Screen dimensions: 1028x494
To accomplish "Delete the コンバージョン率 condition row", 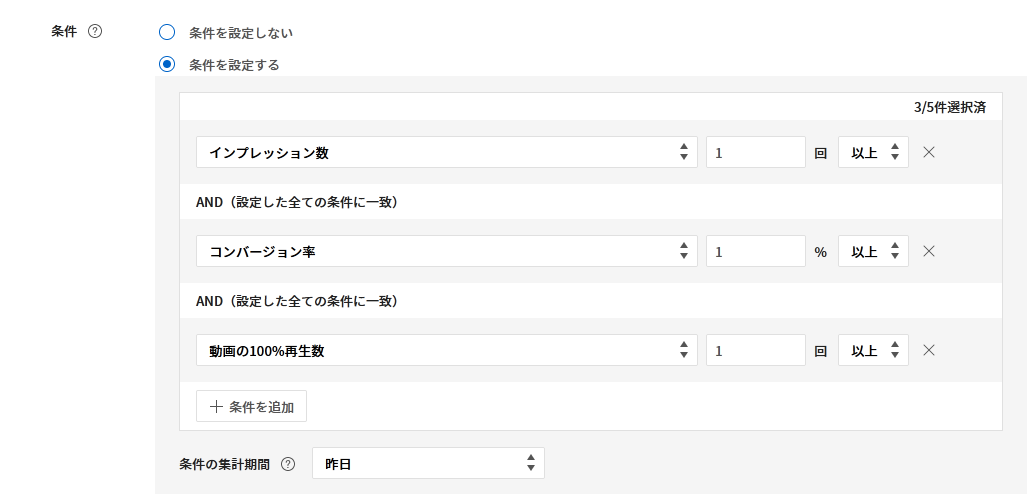I will coord(928,251).
